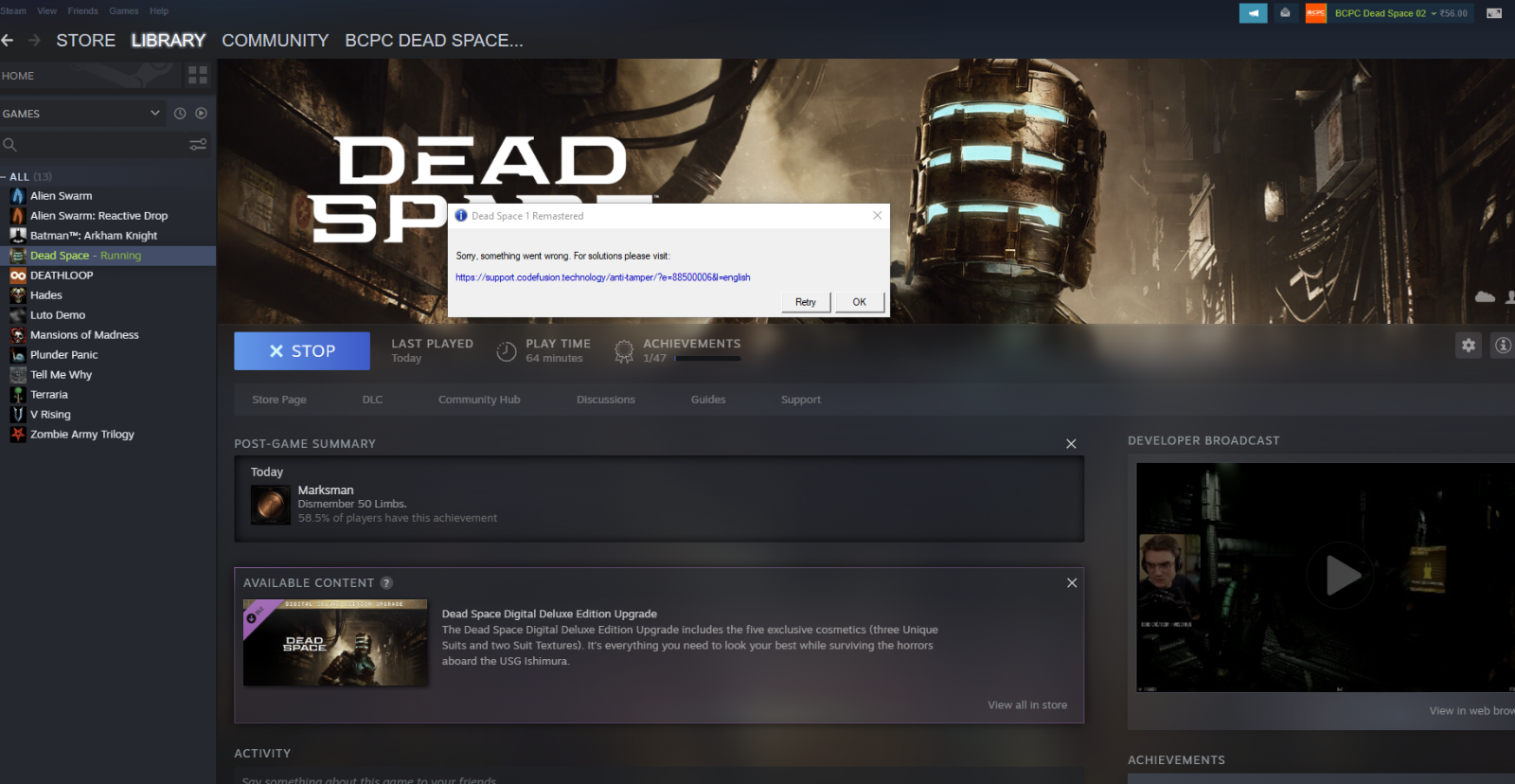Click the announcements megaphone icon
The image size is (1515, 784).
1253,13
